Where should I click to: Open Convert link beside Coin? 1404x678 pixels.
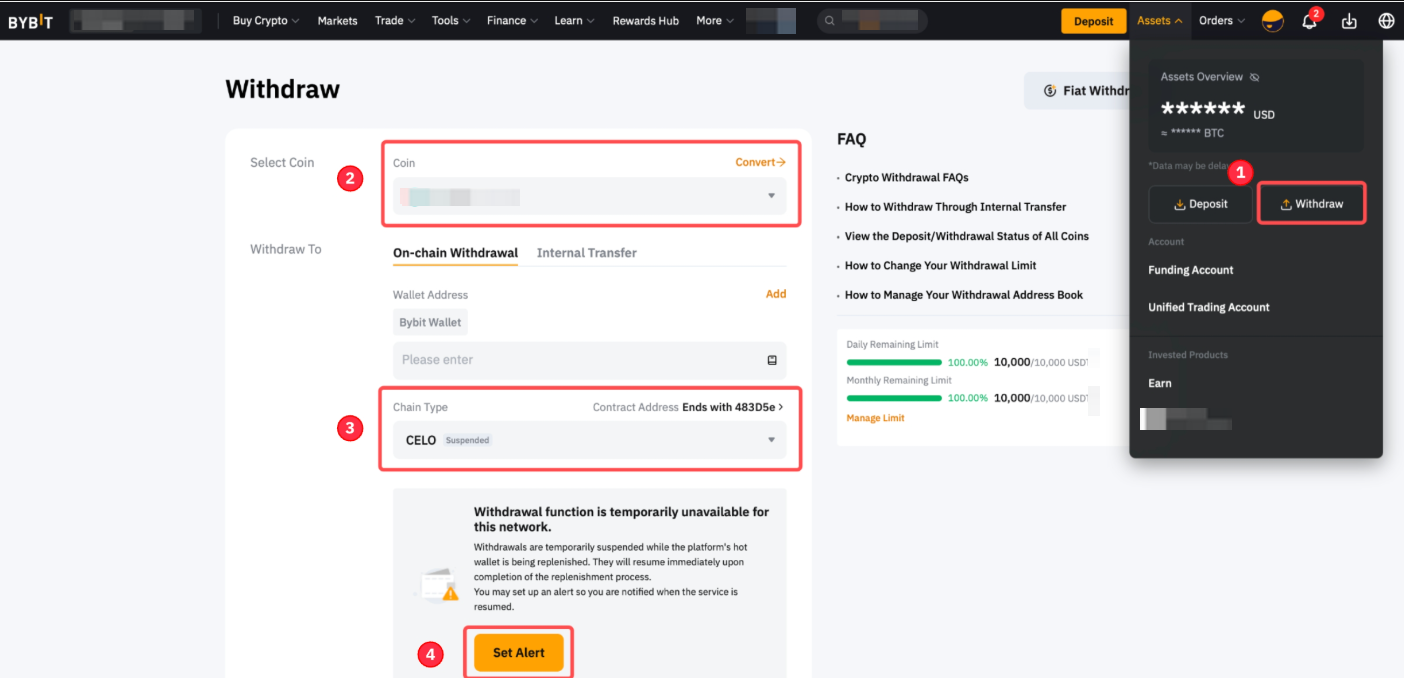(x=760, y=162)
